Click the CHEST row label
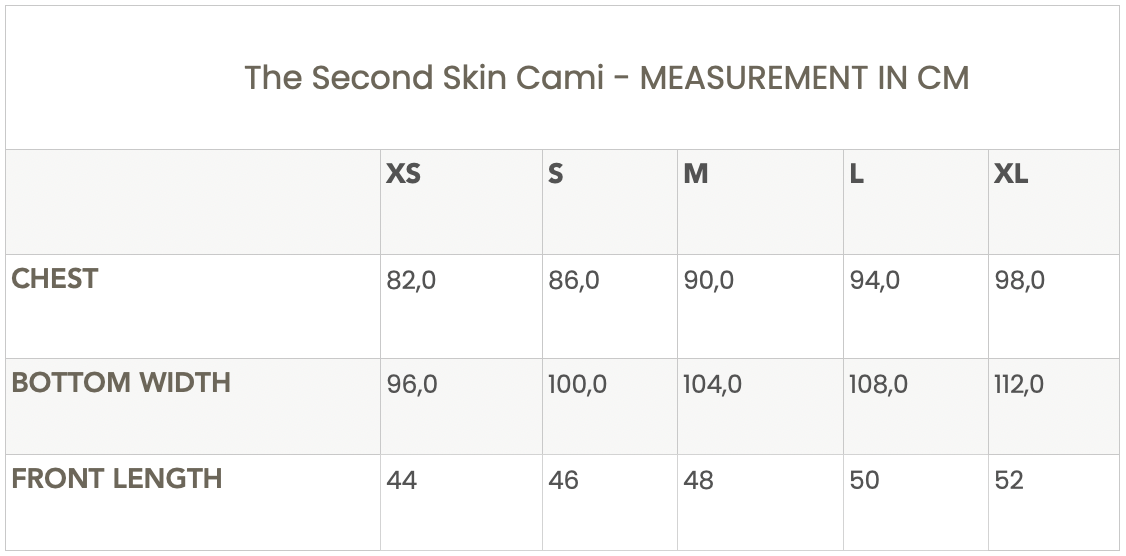This screenshot has height=556, width=1126. point(55,279)
